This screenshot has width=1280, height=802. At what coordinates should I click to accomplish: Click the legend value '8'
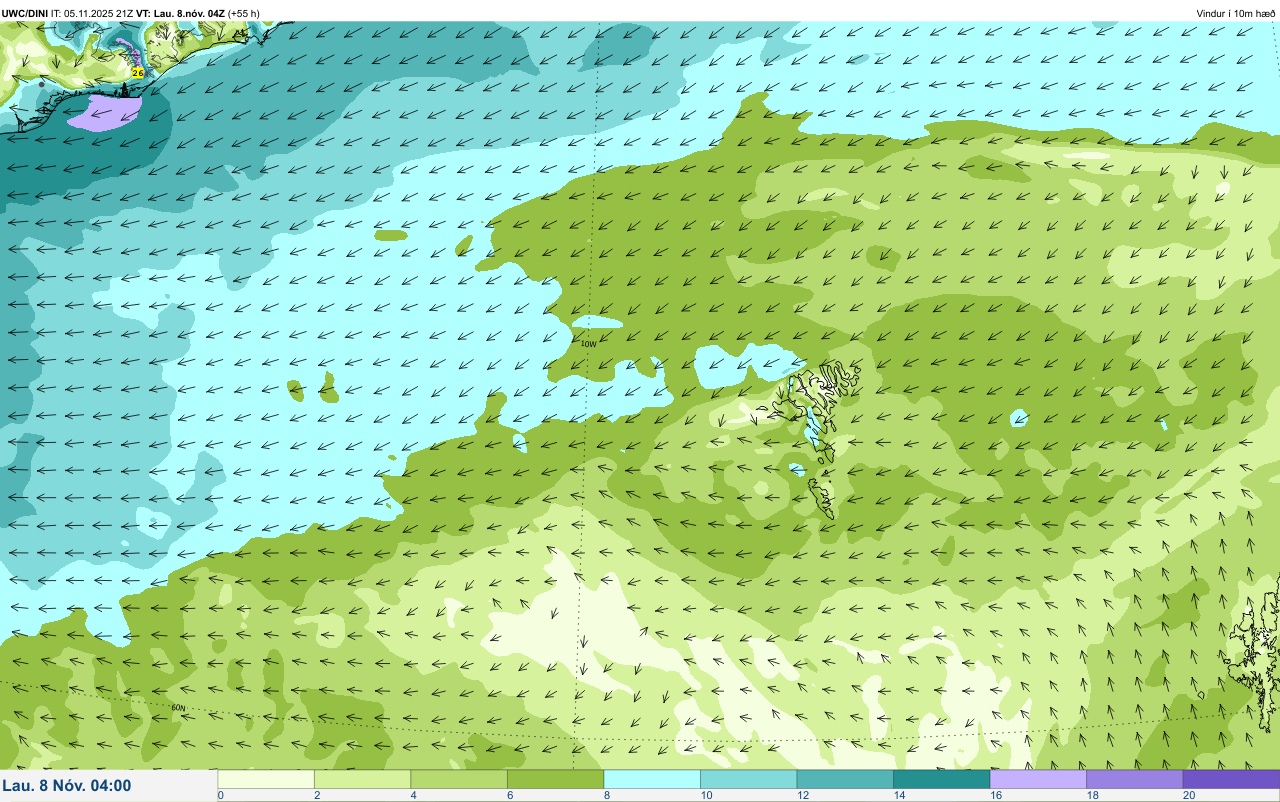pyautogui.click(x=607, y=795)
